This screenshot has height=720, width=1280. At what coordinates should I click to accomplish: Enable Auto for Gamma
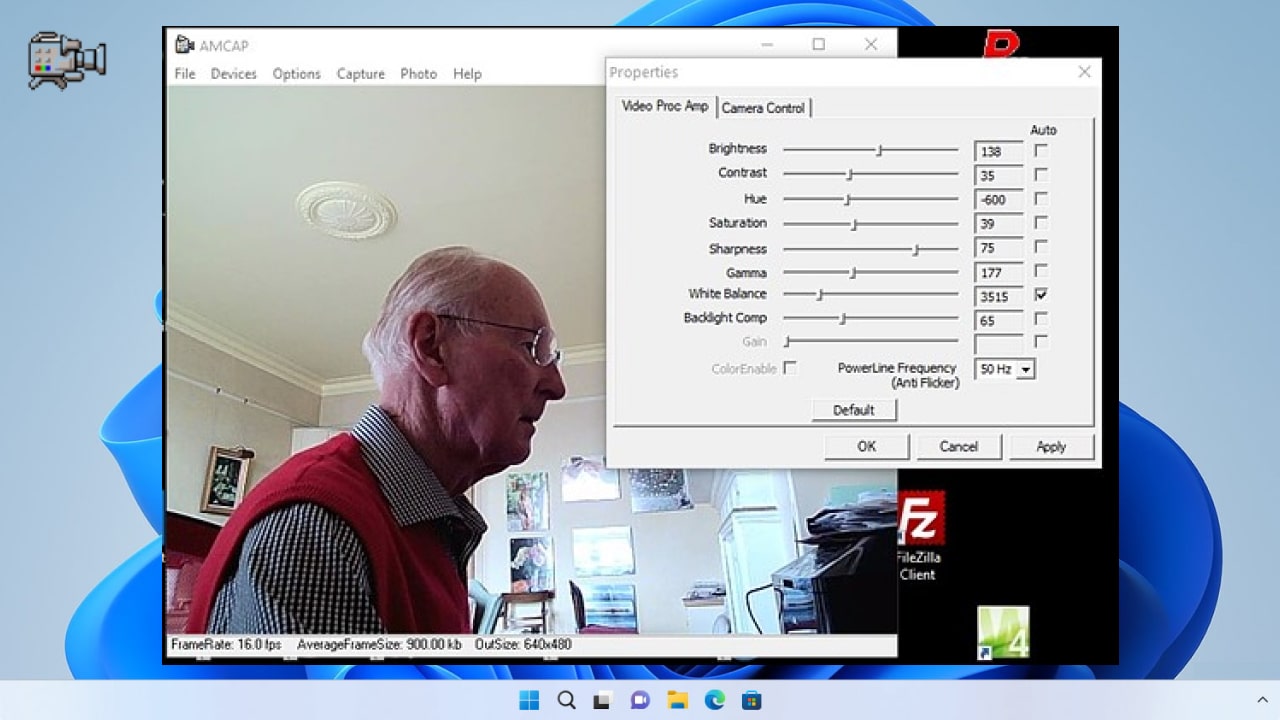pyautogui.click(x=1041, y=271)
